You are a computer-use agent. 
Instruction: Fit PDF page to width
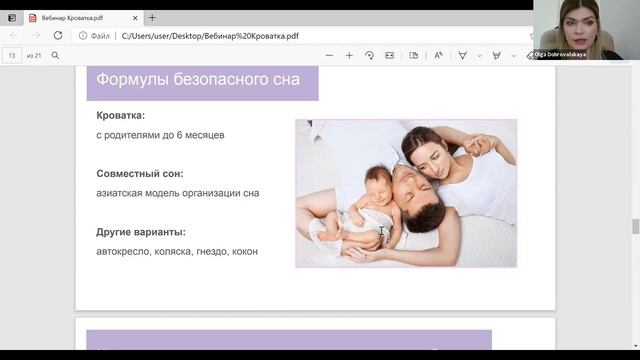coord(389,56)
